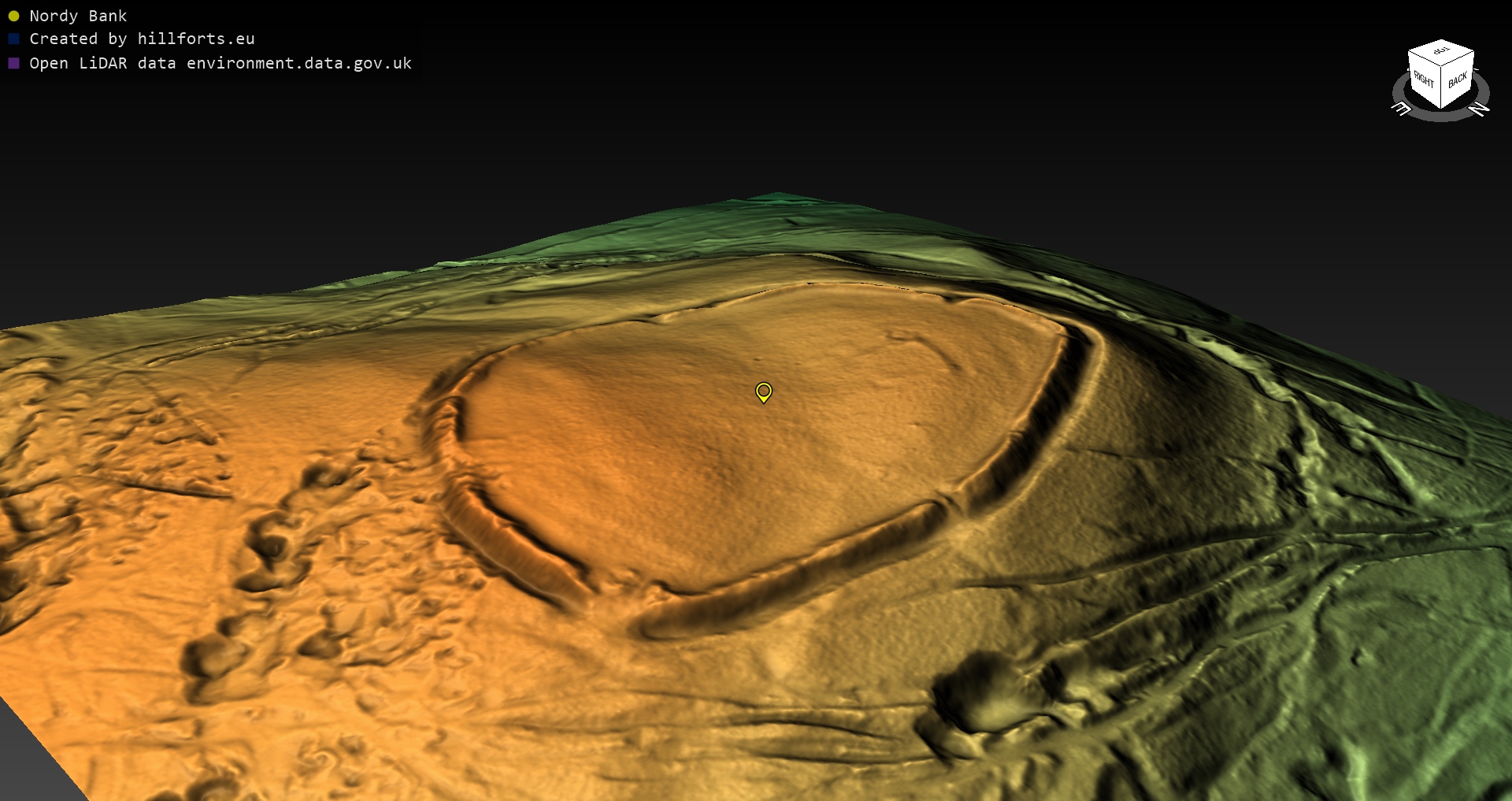
Task: Click the purple square beside Open LiDAR data
Action: pos(13,64)
